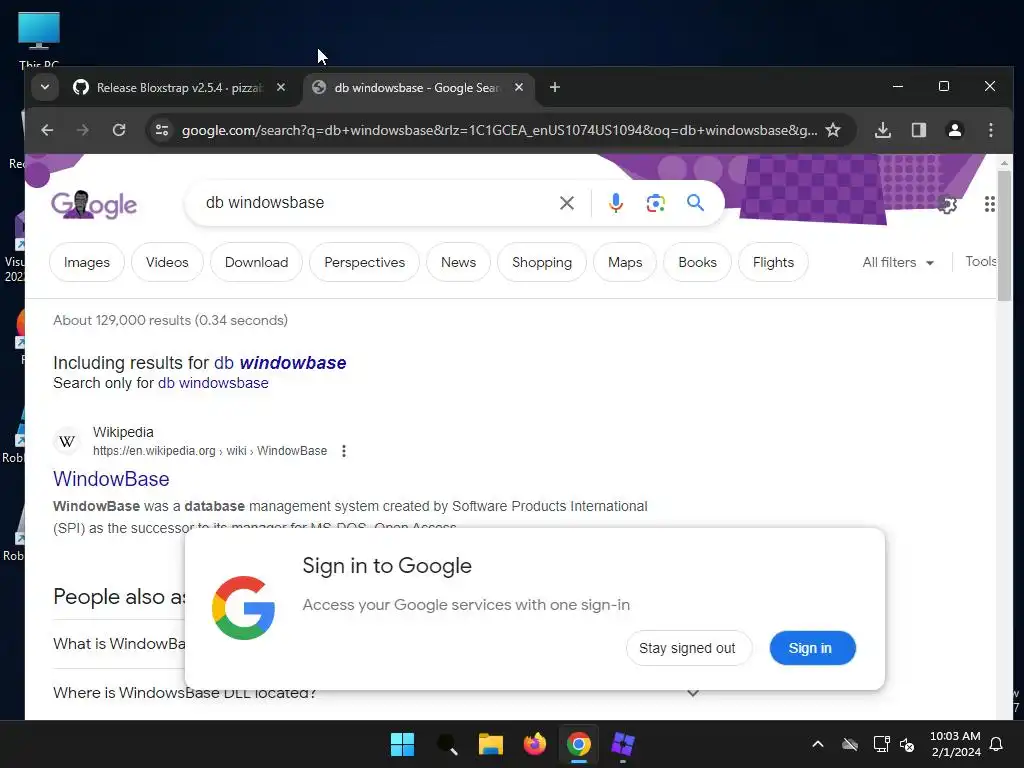
Task: Submit search with magnifier icon
Action: coord(696,202)
